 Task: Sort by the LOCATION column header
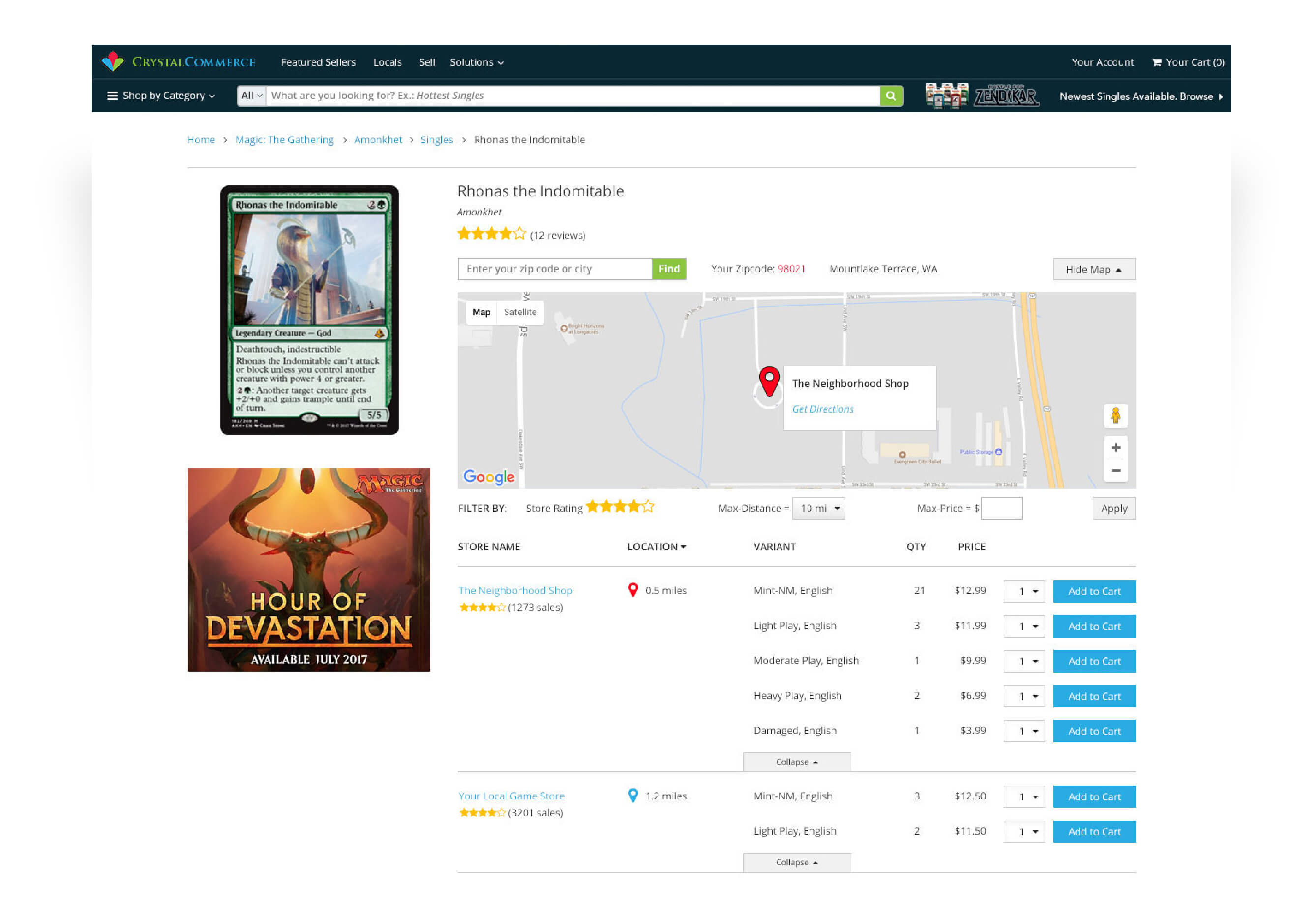[657, 547]
